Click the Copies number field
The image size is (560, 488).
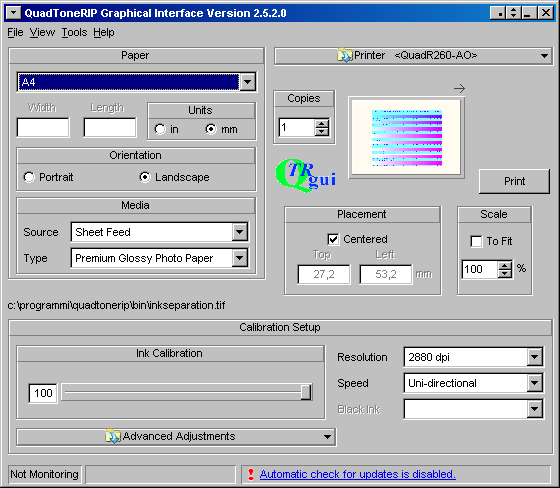click(x=297, y=128)
